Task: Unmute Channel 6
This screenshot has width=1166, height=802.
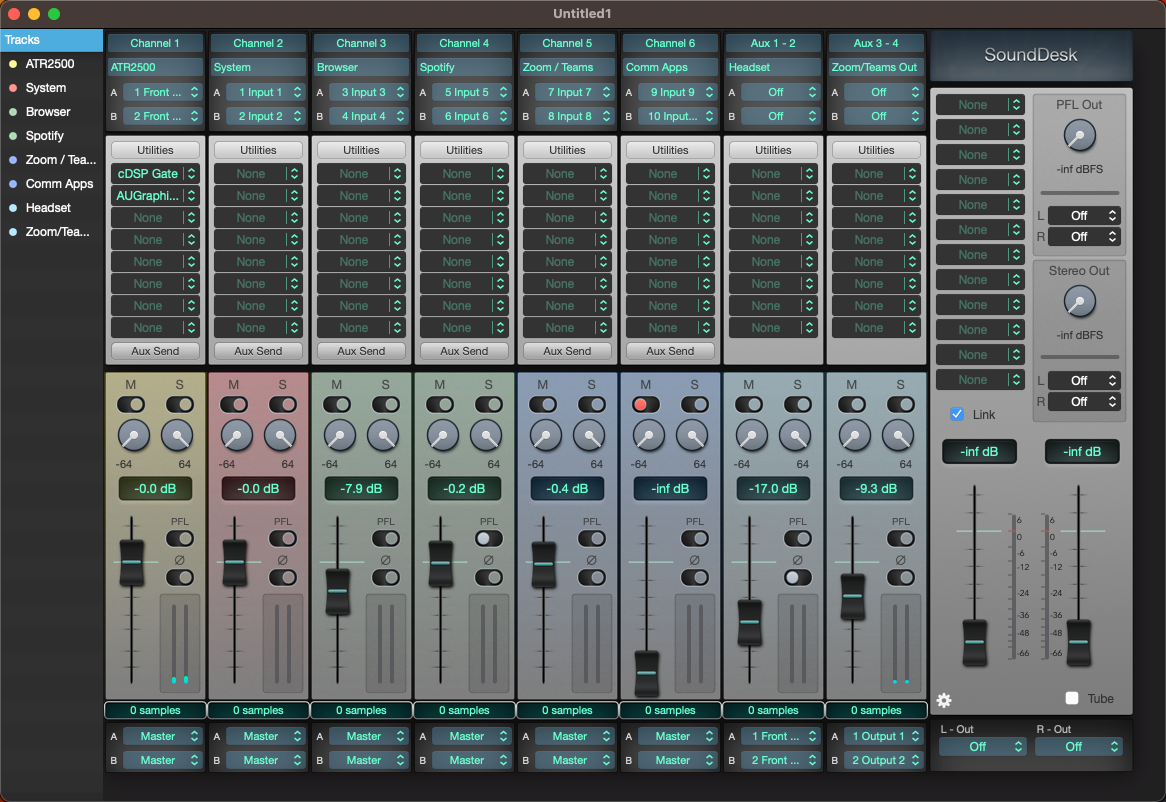Action: click(646, 405)
